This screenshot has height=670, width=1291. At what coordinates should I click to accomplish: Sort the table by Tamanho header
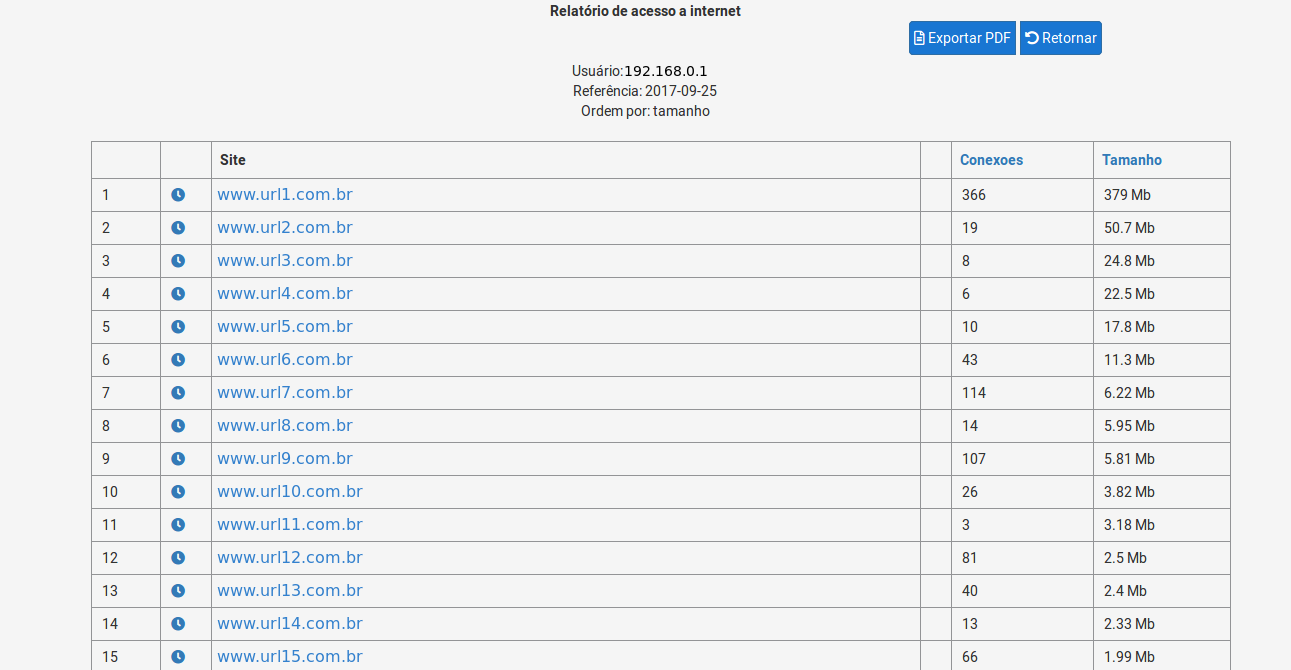tap(1131, 160)
